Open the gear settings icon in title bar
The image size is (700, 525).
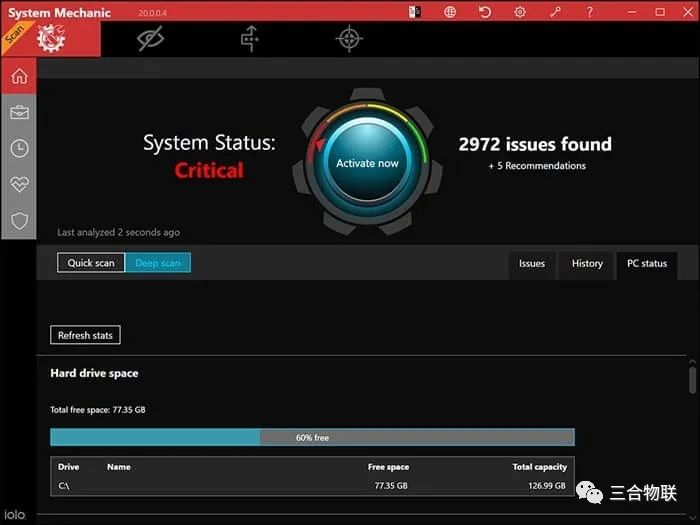click(519, 12)
